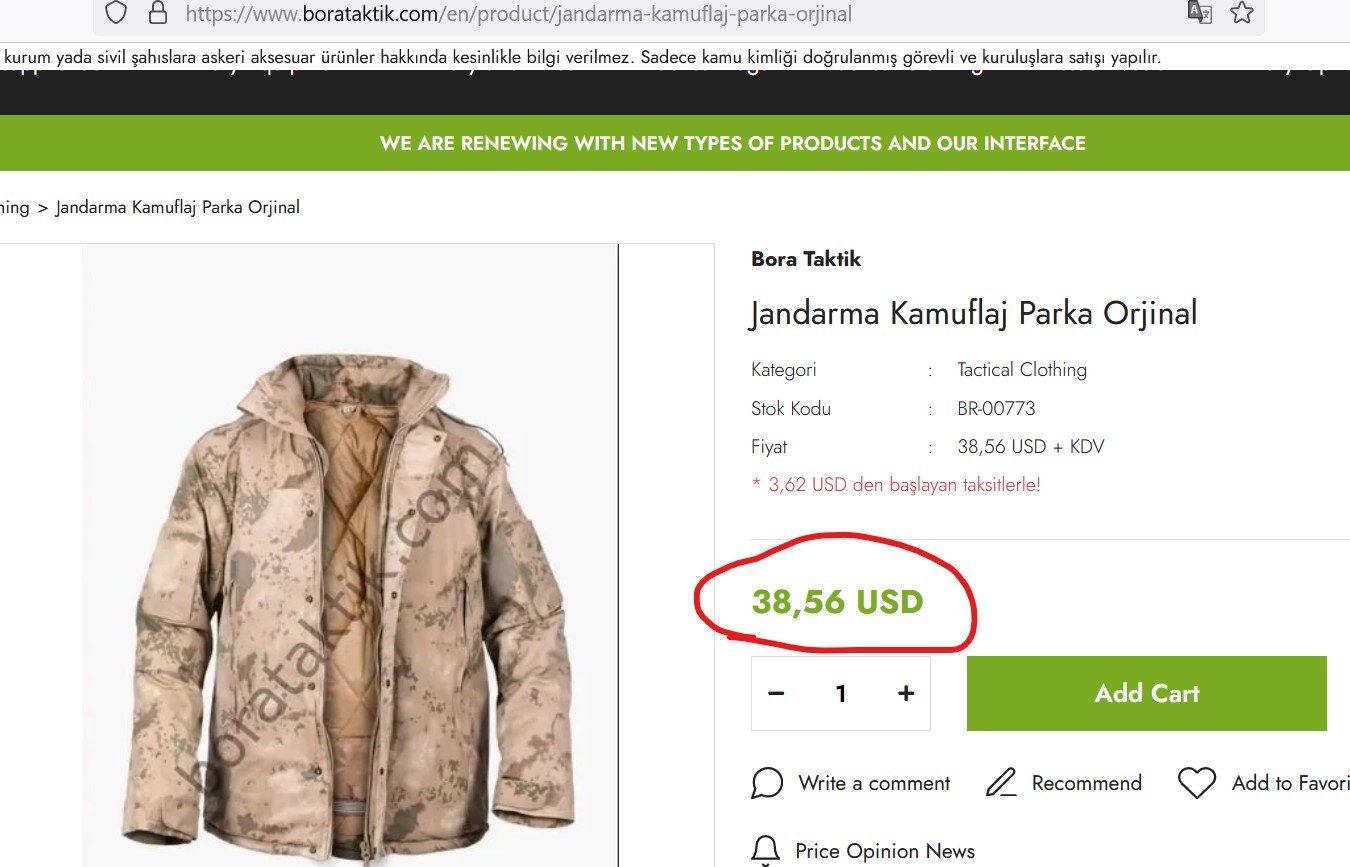This screenshot has height=867, width=1350.
Task: Increase quantity with the plus button
Action: click(x=906, y=693)
